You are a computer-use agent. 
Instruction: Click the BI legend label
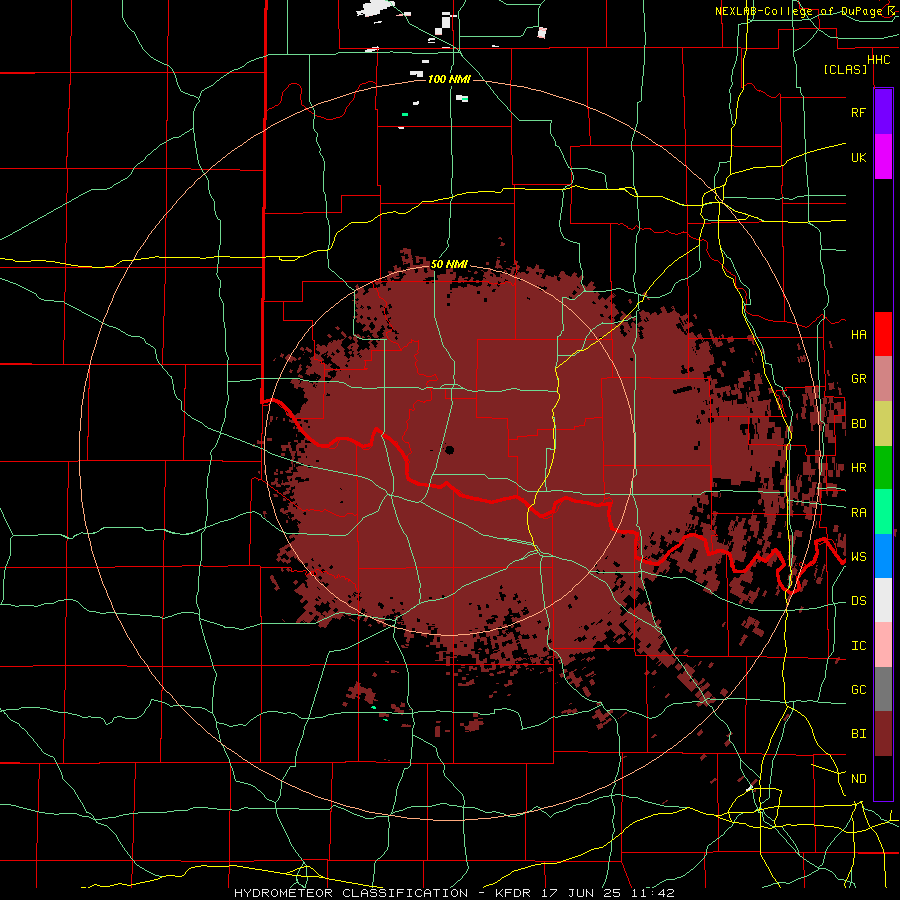pos(858,734)
